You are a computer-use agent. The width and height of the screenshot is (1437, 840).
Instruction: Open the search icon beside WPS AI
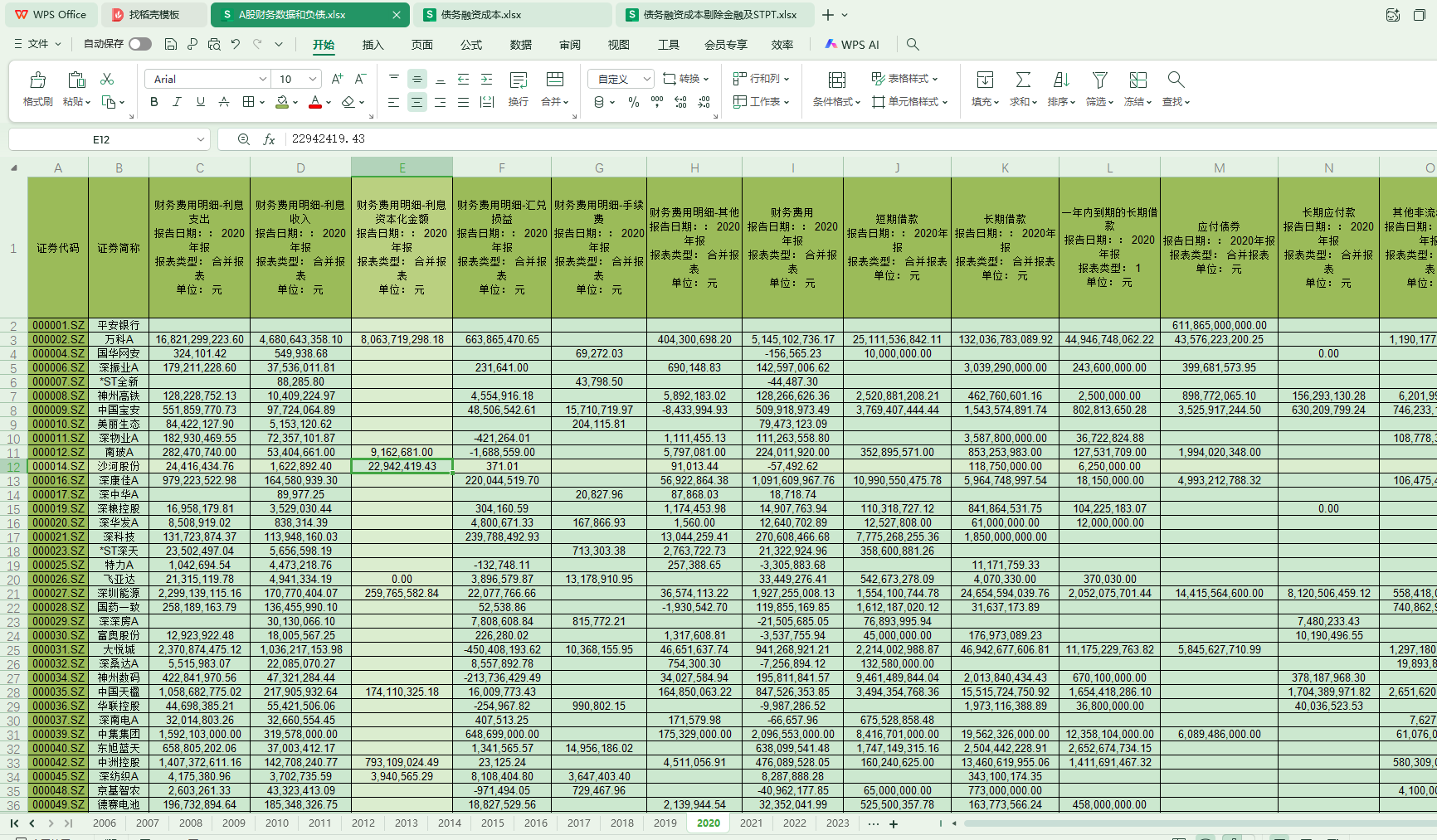913,44
